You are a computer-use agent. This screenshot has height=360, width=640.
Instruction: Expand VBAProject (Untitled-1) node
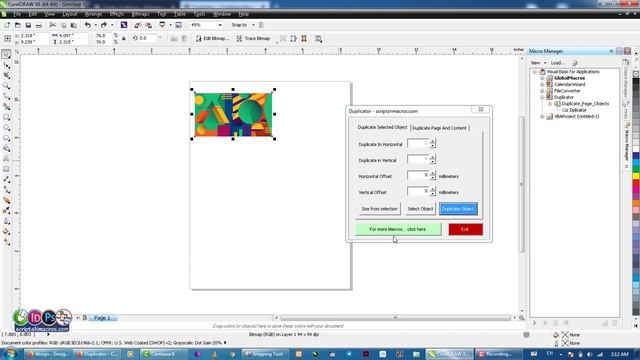pos(542,117)
